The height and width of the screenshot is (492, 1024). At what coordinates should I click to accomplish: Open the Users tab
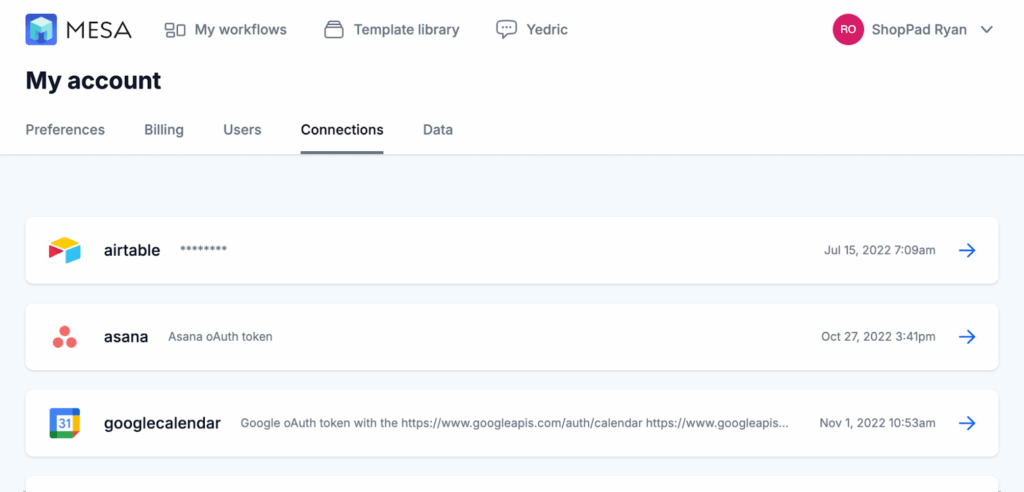coord(242,129)
